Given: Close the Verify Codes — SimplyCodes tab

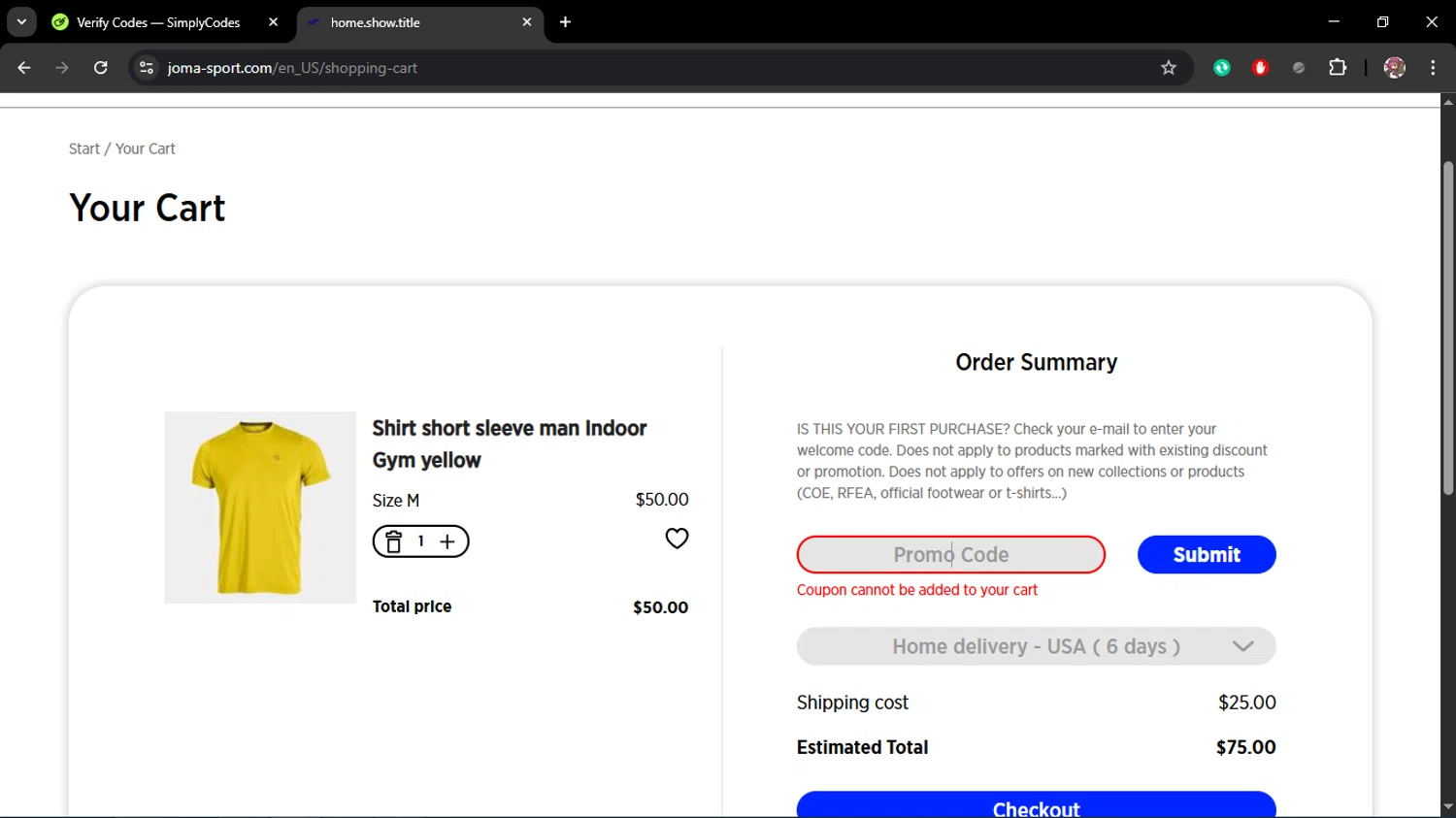Looking at the screenshot, I should [274, 21].
